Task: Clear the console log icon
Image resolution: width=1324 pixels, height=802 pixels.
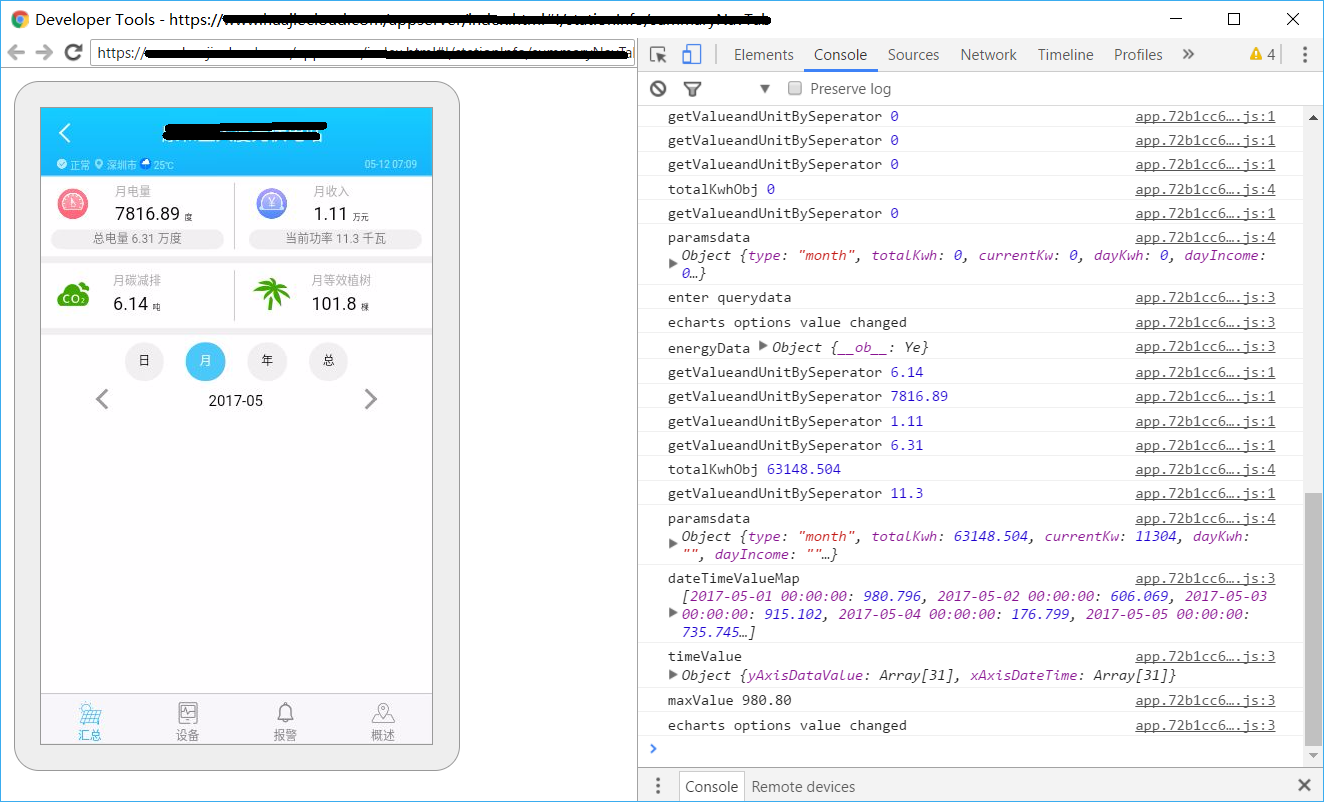Action: [x=658, y=89]
